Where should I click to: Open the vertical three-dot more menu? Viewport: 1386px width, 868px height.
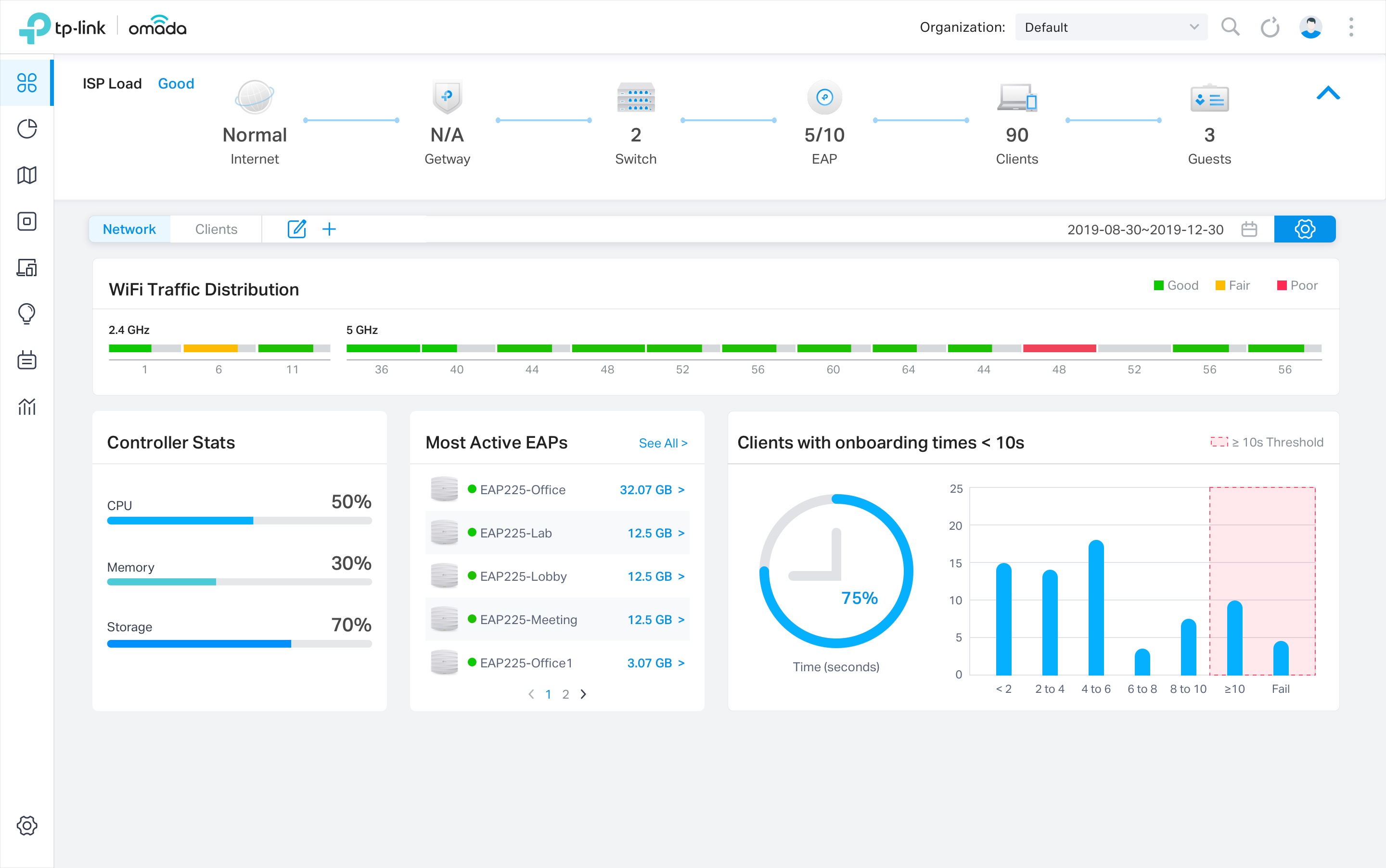1351,27
